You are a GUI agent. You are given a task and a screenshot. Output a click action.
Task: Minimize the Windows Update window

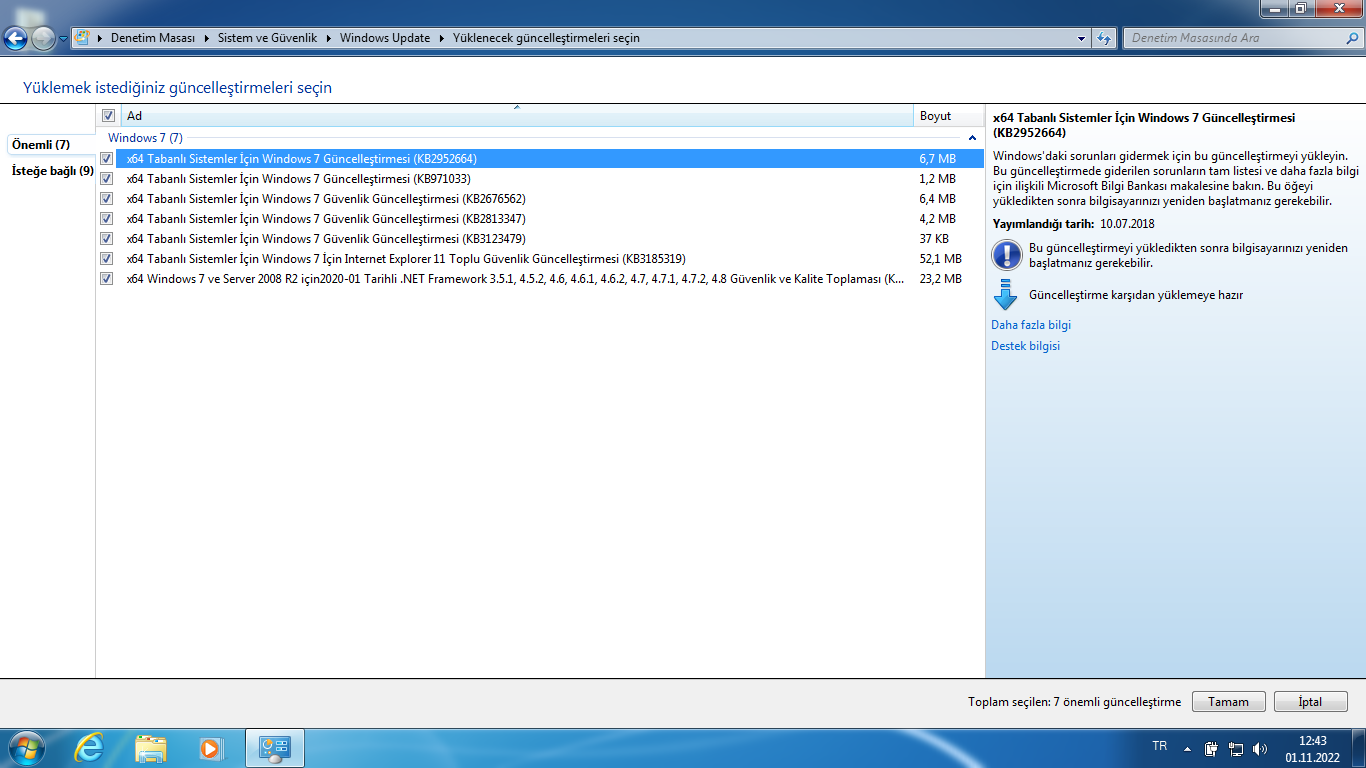pos(1274,8)
